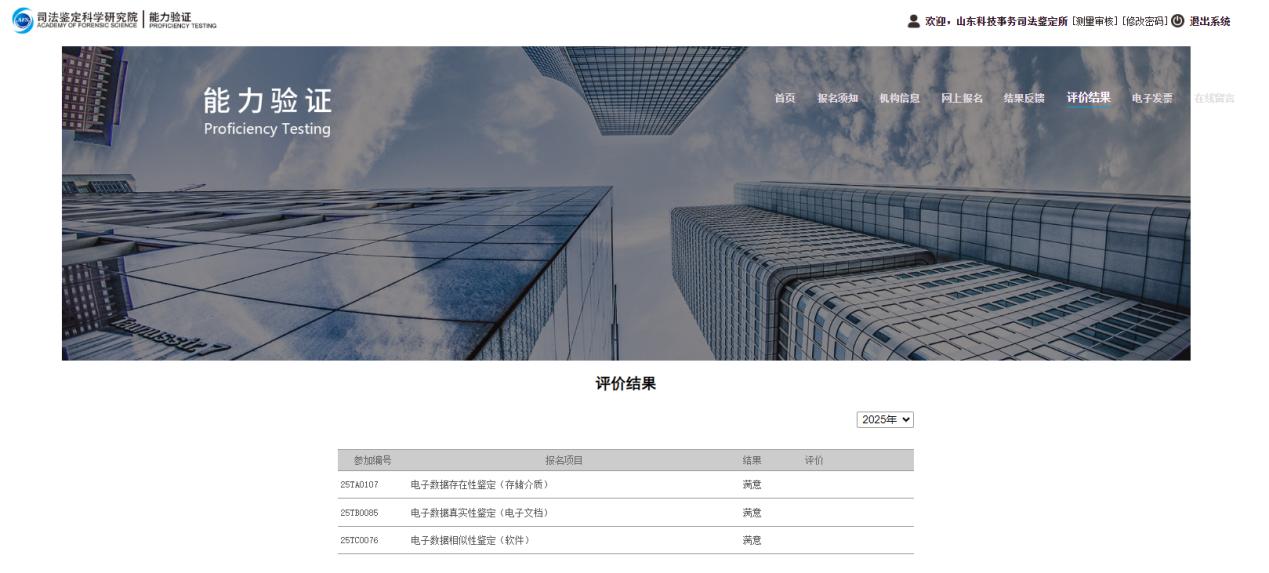Open the 电子发票 navigation item

click(1152, 98)
